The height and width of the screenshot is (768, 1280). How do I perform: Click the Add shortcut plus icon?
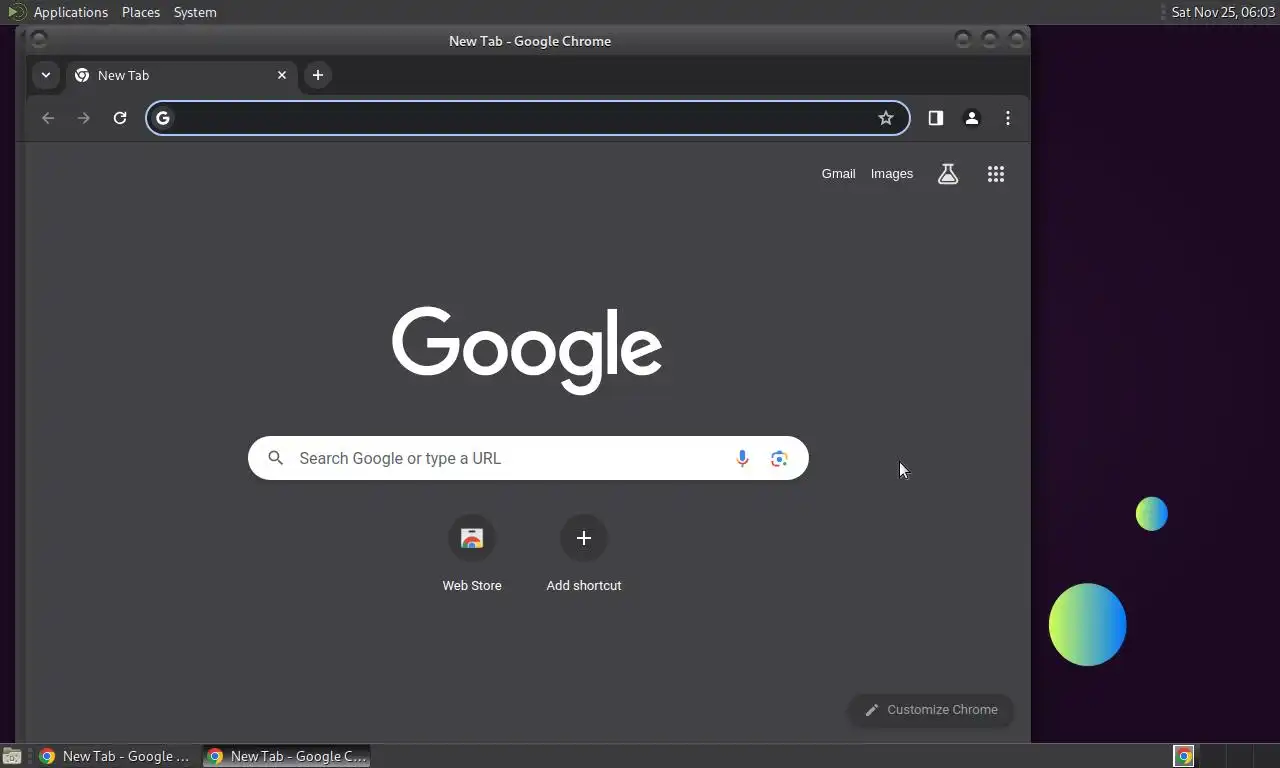coord(584,538)
